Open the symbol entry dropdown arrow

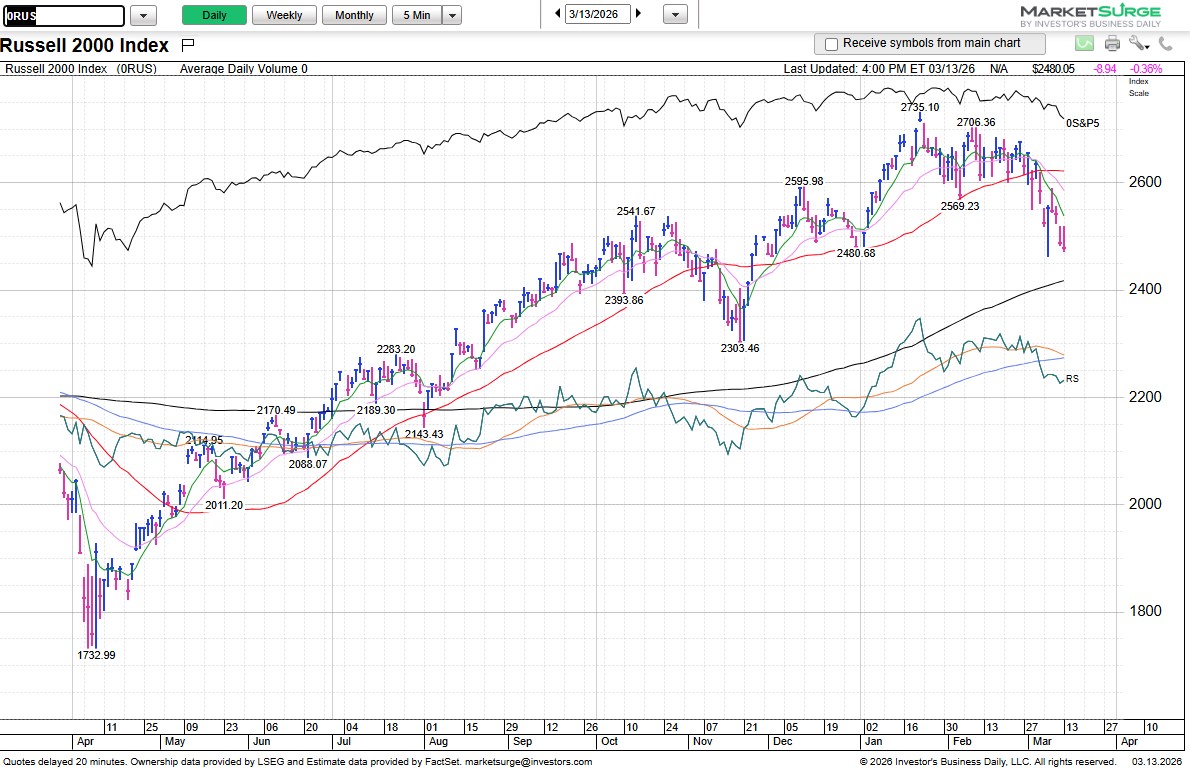141,16
